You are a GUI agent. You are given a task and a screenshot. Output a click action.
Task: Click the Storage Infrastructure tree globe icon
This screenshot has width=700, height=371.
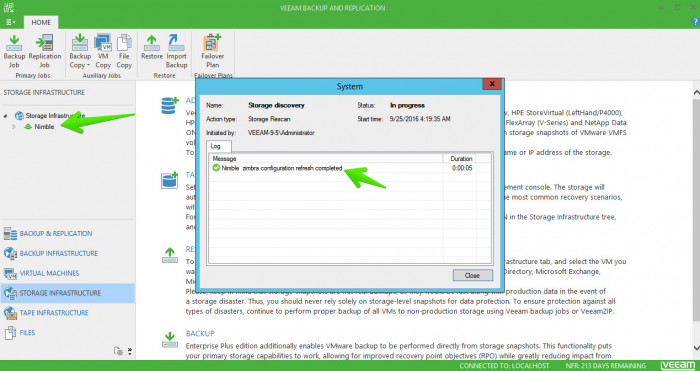click(19, 116)
